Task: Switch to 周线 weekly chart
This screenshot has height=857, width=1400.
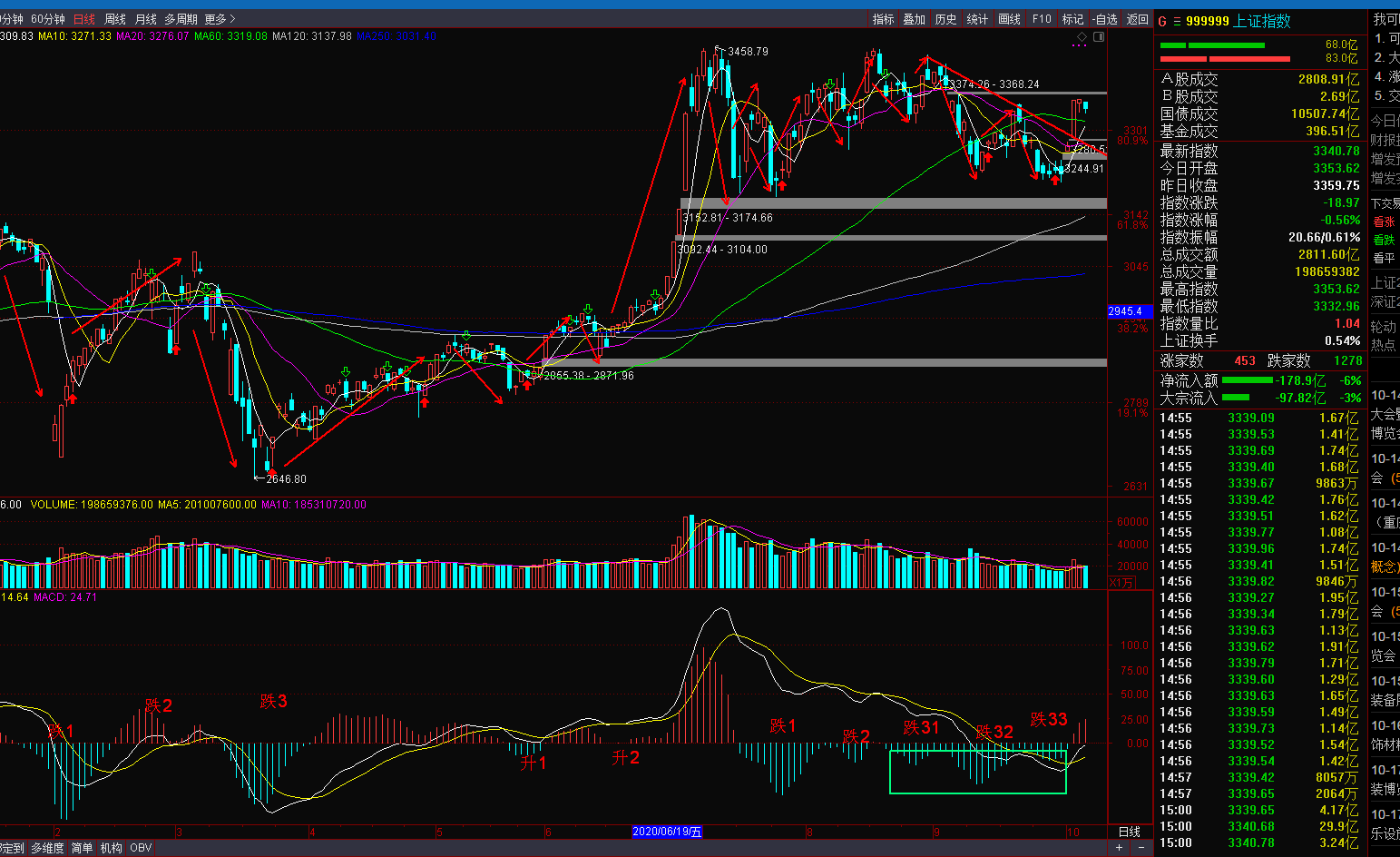Action: [x=115, y=19]
